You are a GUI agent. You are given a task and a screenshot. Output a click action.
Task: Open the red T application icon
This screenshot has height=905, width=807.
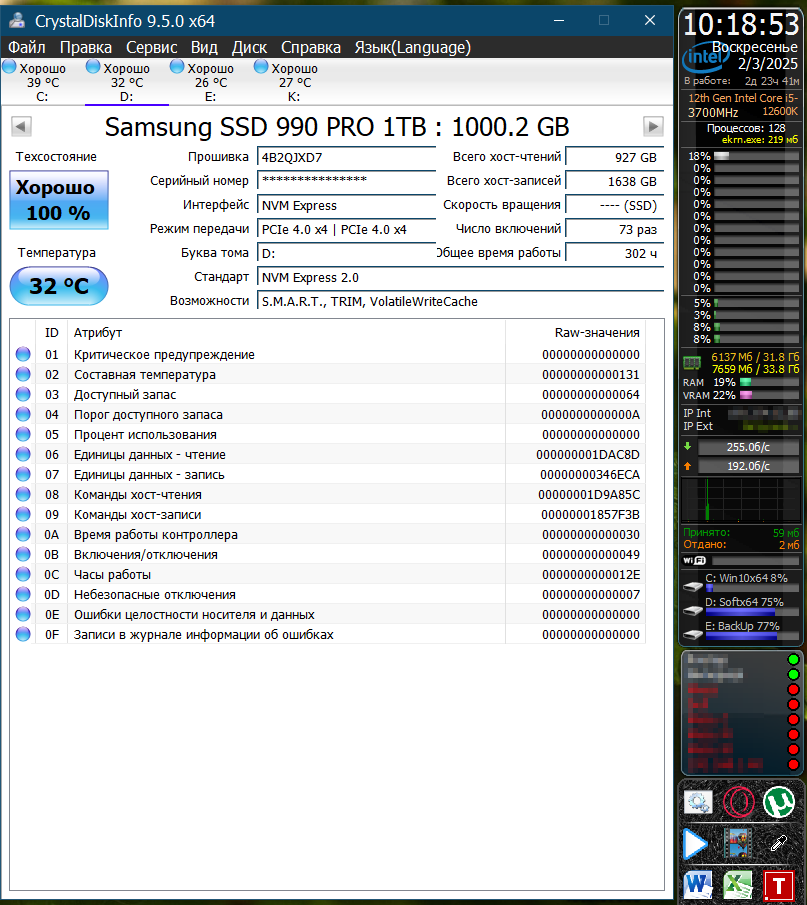point(779,886)
